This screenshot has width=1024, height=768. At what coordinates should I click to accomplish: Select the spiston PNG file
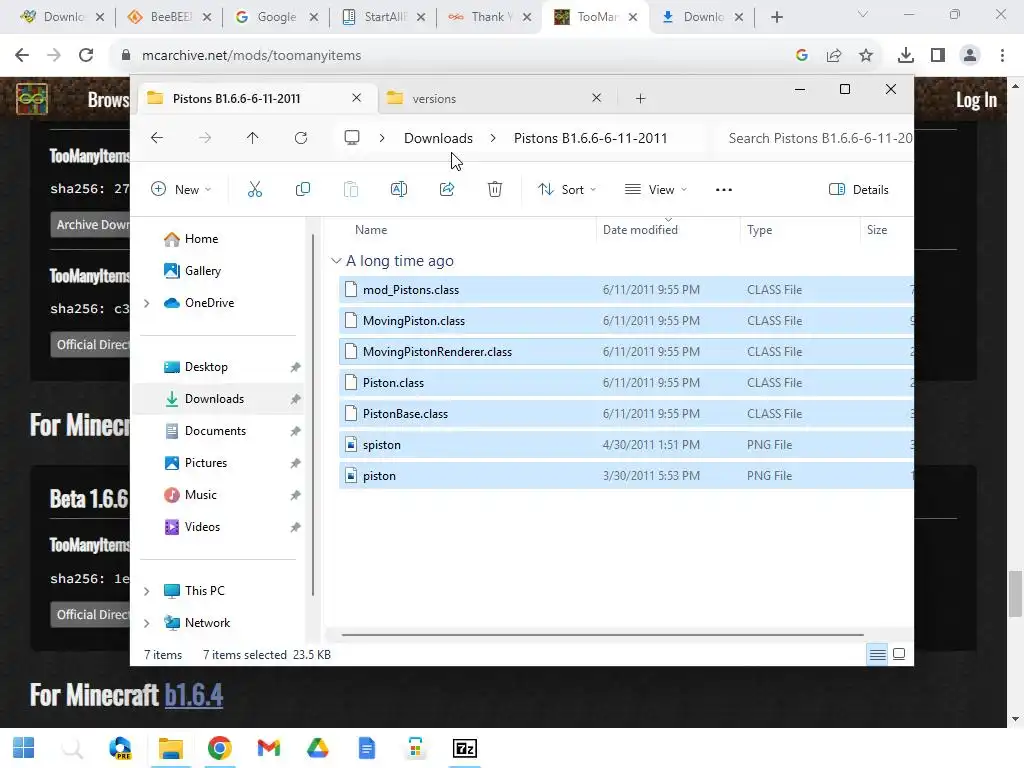click(x=626, y=445)
